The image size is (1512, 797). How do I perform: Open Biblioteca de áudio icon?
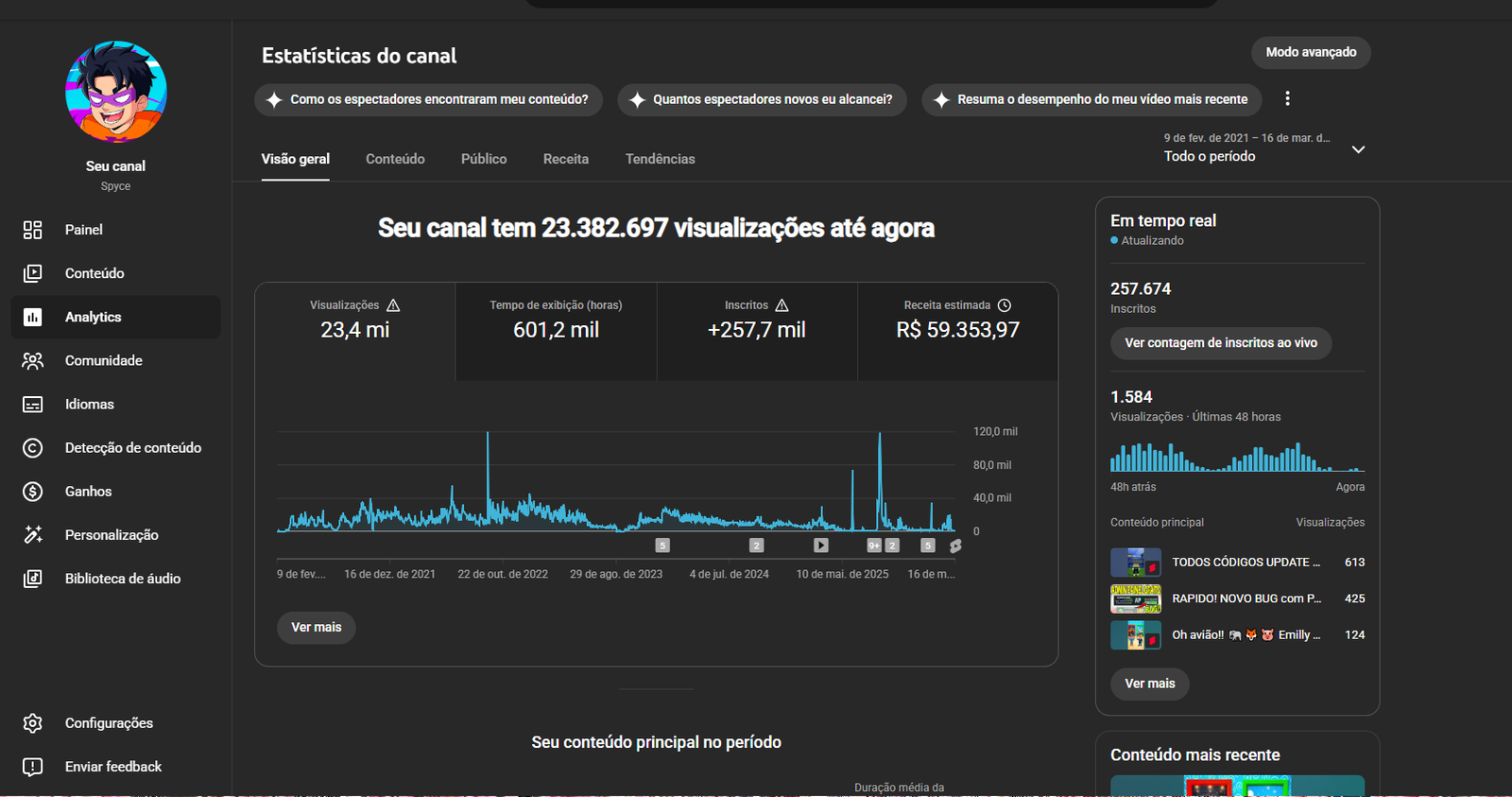tap(33, 579)
